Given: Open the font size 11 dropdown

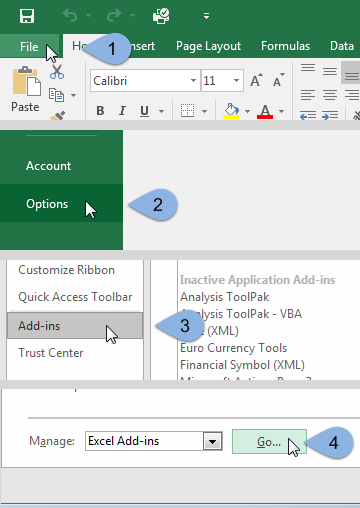Looking at the screenshot, I should 236,81.
